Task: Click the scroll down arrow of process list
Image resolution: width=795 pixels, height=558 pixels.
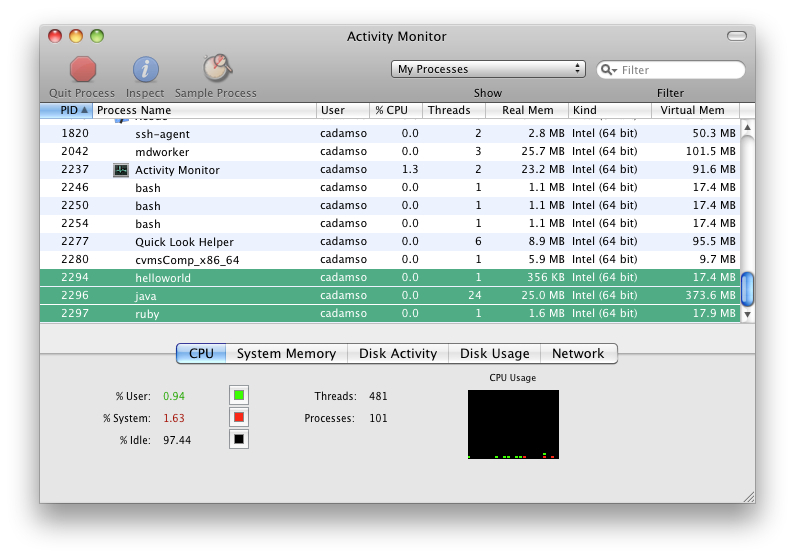Action: coord(747,314)
